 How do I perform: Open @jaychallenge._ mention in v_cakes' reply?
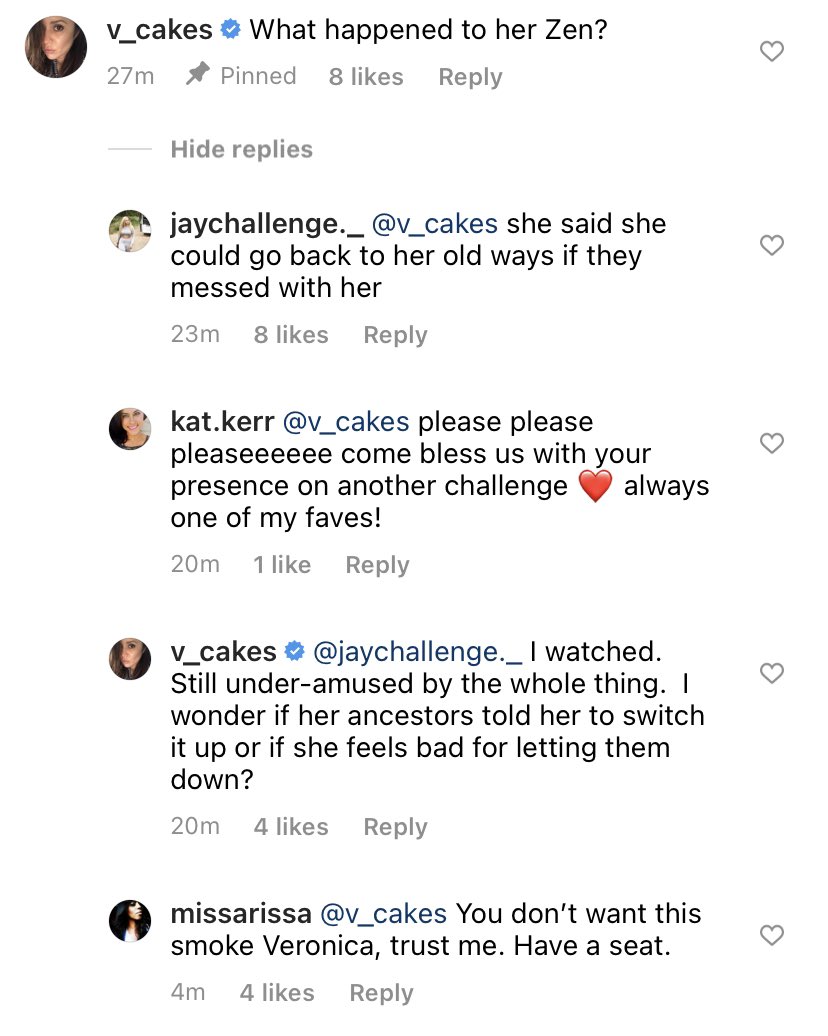tap(417, 652)
